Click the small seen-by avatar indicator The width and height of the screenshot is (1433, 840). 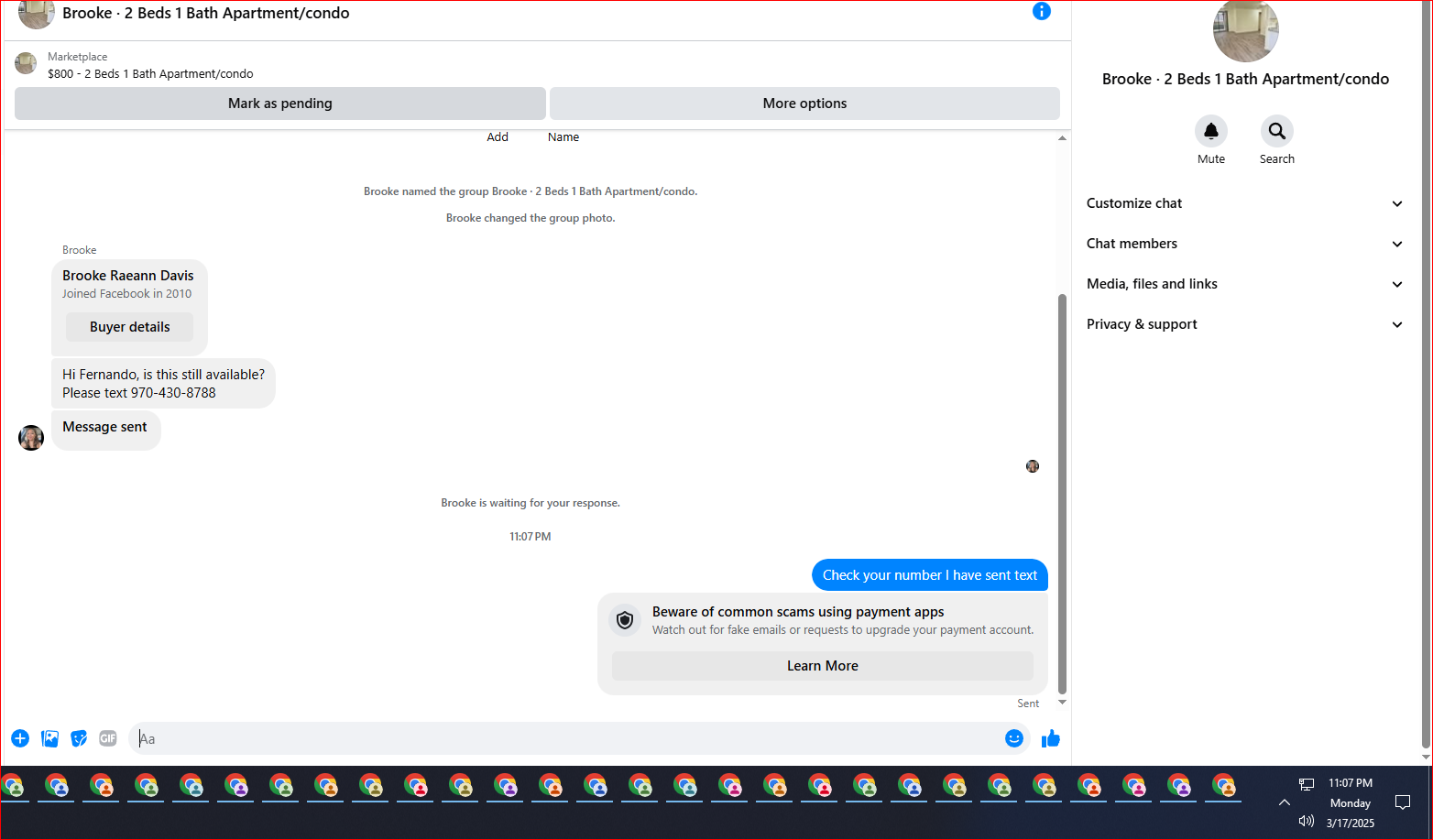click(1033, 466)
